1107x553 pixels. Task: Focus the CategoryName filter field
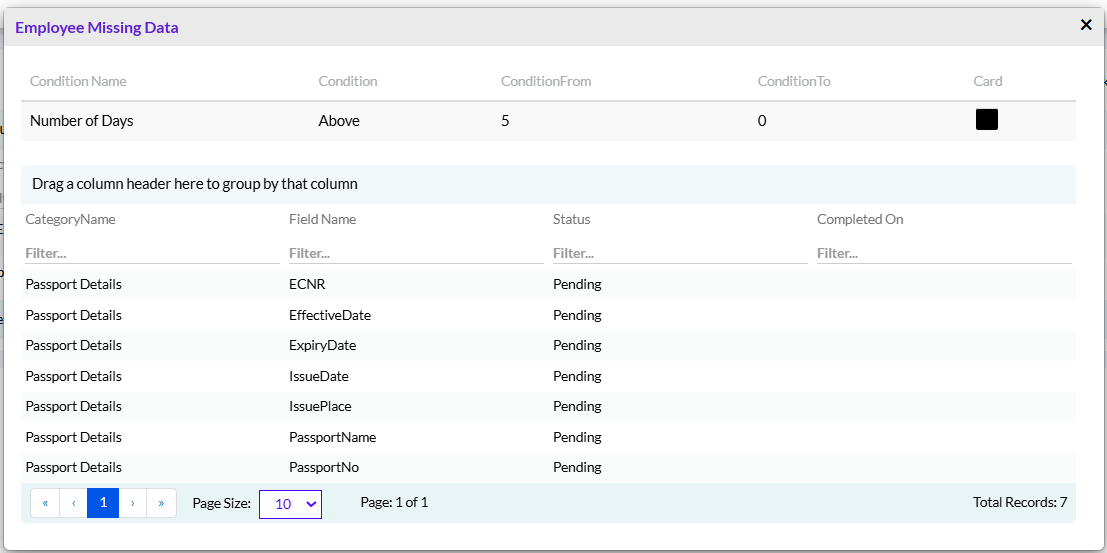[152, 253]
